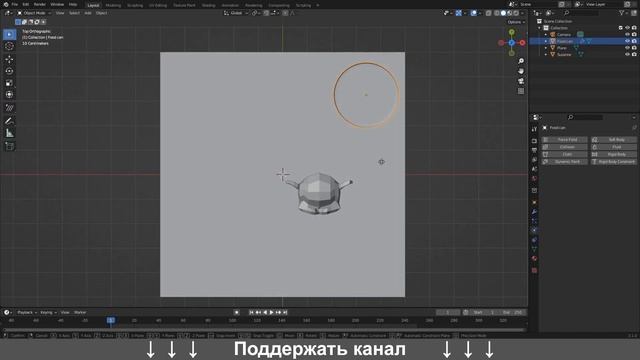640x360 pixels.
Task: Click the viewport zoom magnifier icon
Action: tap(521, 61)
